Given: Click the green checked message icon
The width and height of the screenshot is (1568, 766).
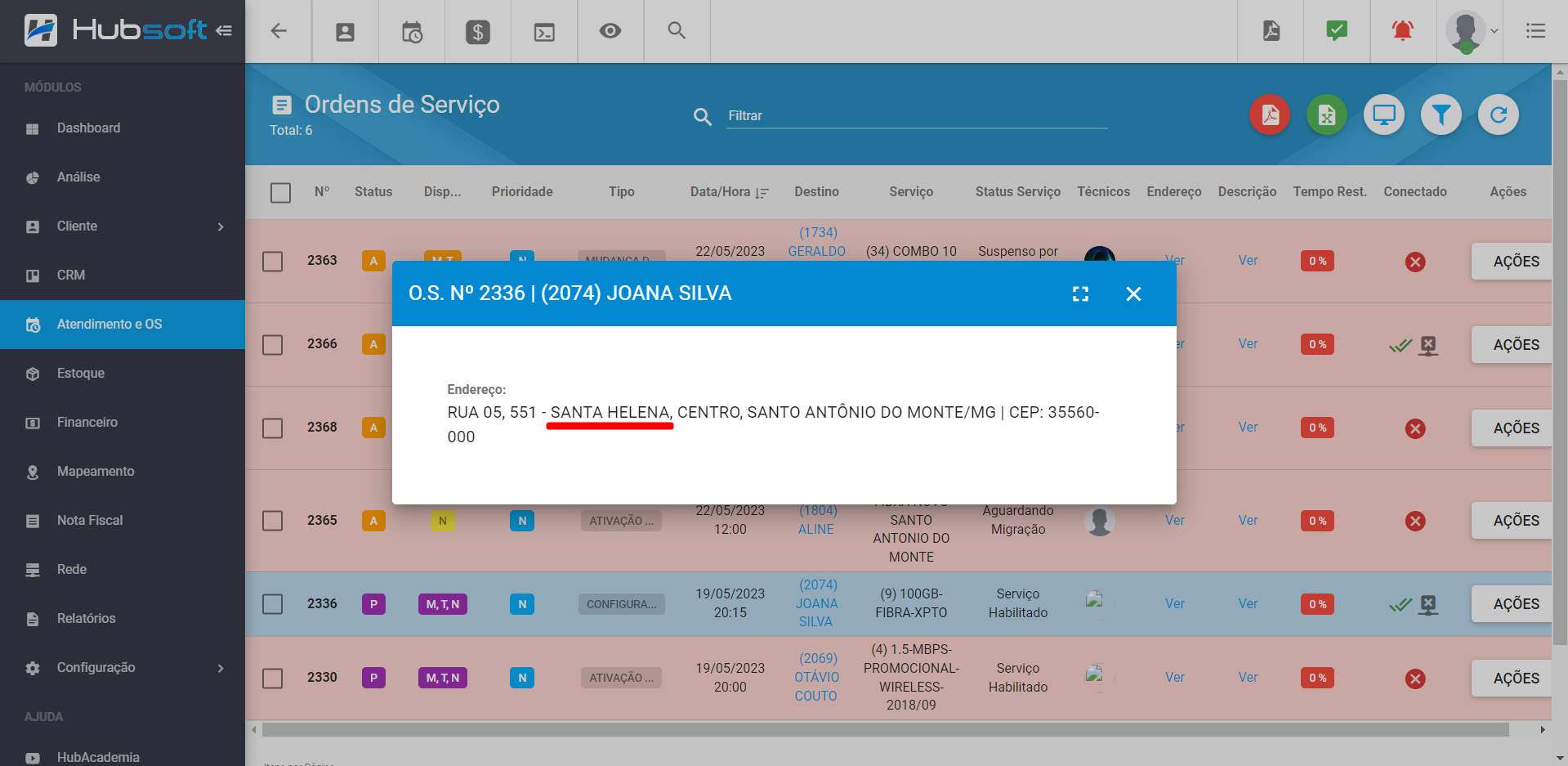Looking at the screenshot, I should point(1337,31).
